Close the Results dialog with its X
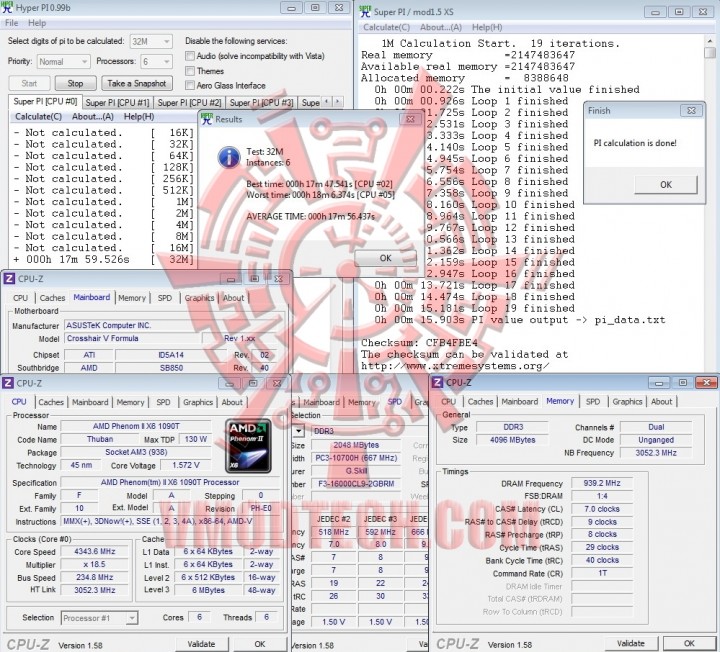Viewport: 720px width, 652px height. 410,119
